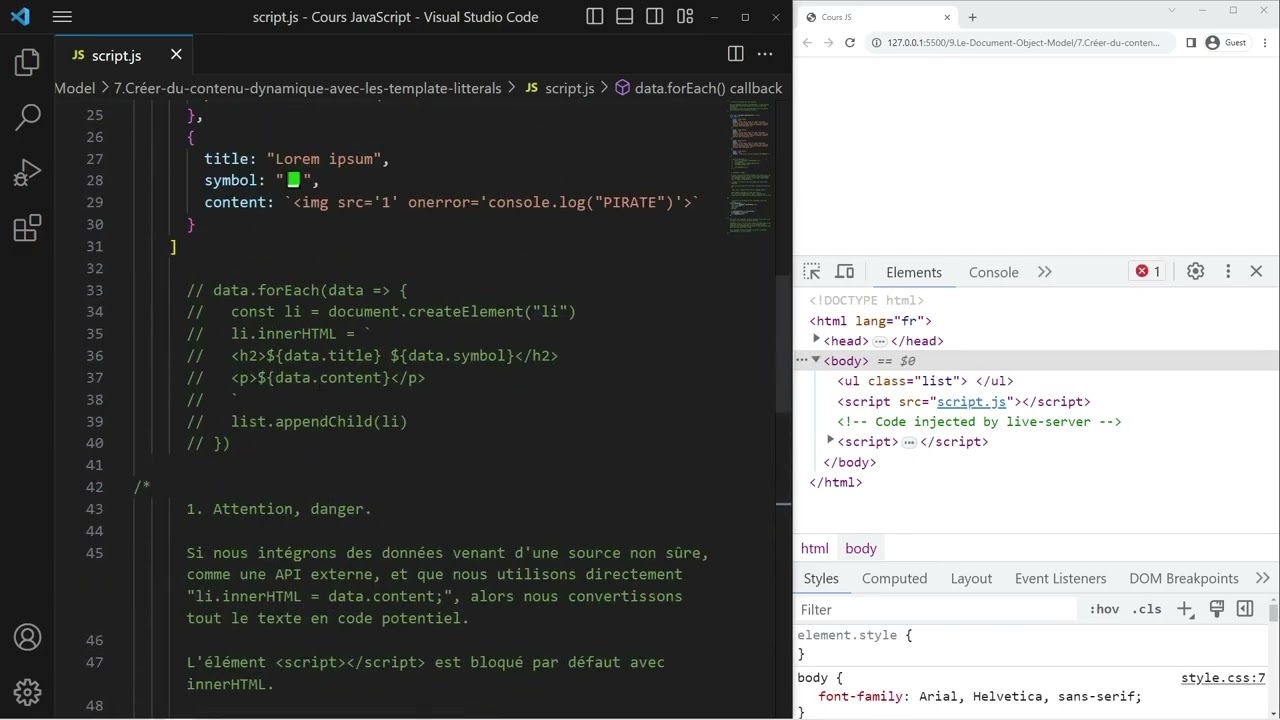Open browser tab search chevron

point(1174,10)
